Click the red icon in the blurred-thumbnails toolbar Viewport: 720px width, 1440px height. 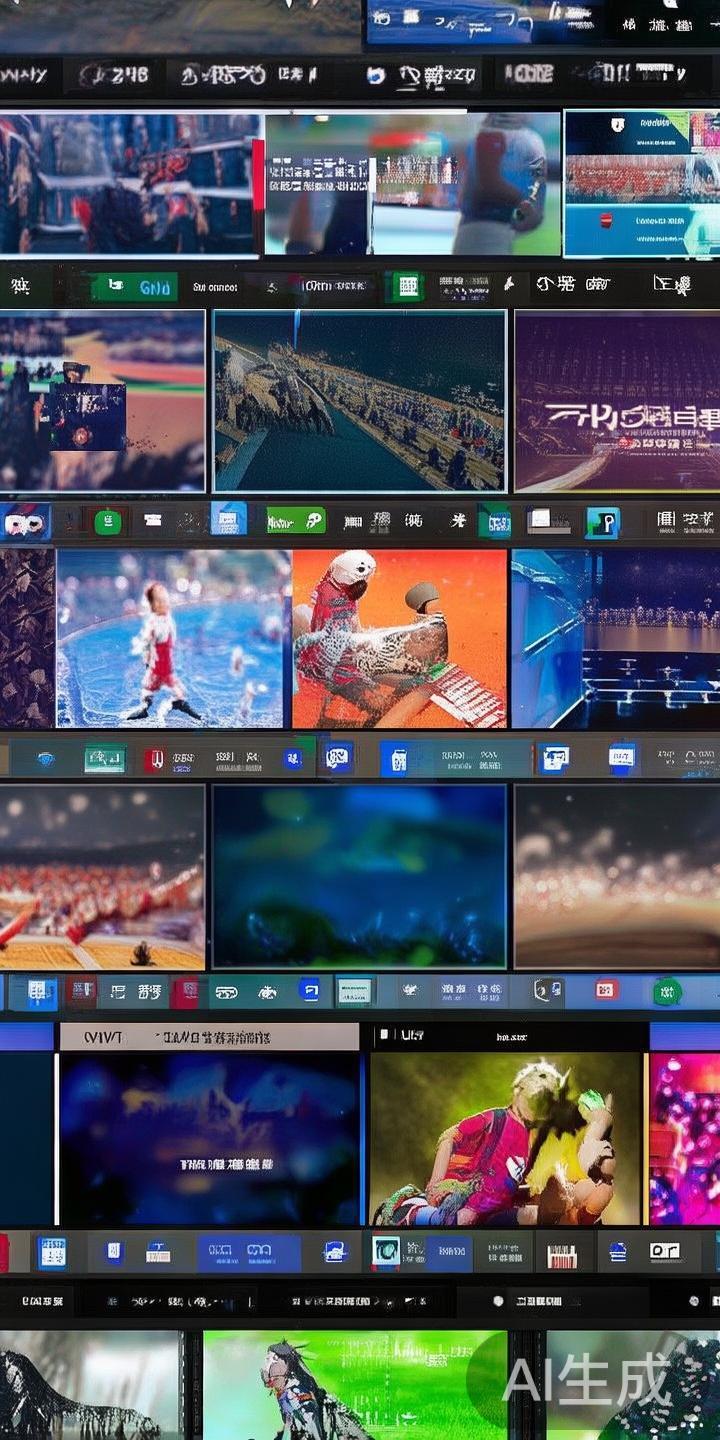coord(606,990)
